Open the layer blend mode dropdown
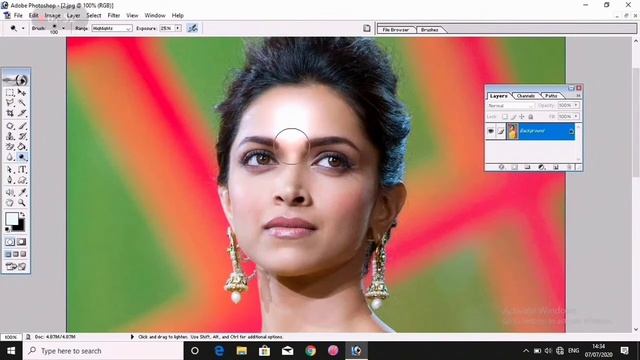640x360 pixels. point(511,106)
